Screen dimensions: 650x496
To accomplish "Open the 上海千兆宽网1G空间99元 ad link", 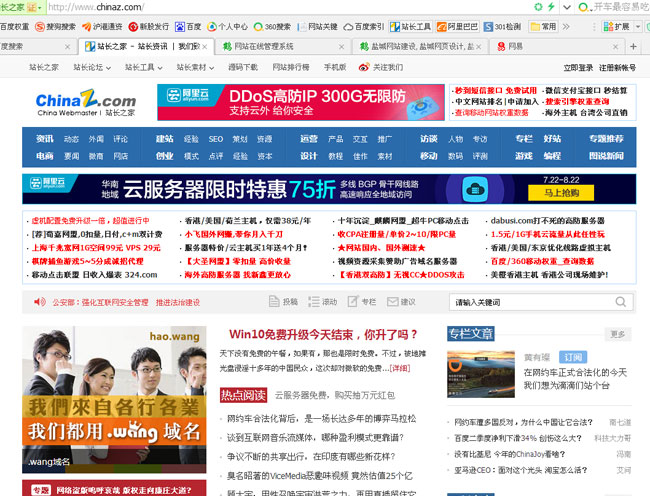I will (x=96, y=248).
